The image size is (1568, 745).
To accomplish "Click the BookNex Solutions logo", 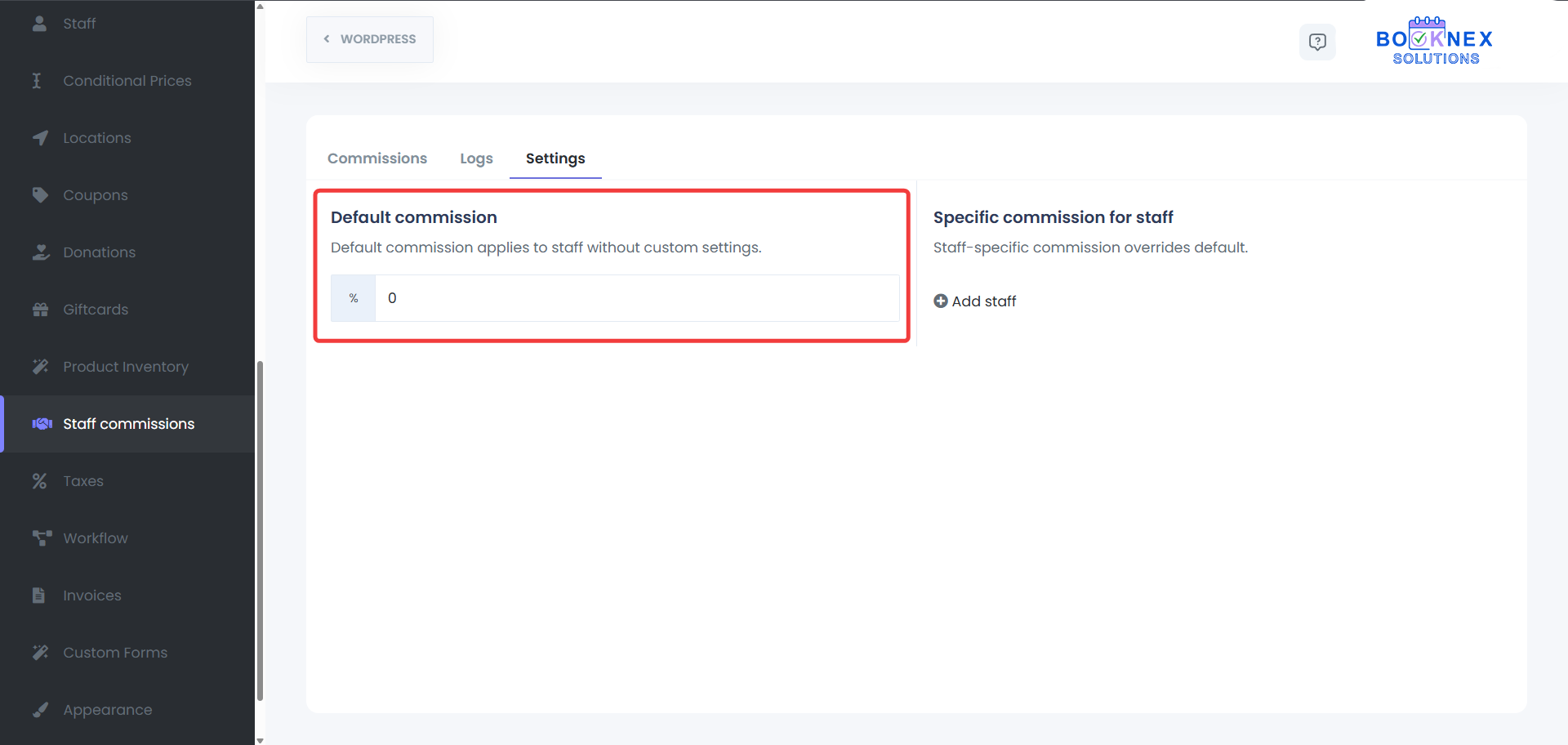I will tap(1434, 41).
